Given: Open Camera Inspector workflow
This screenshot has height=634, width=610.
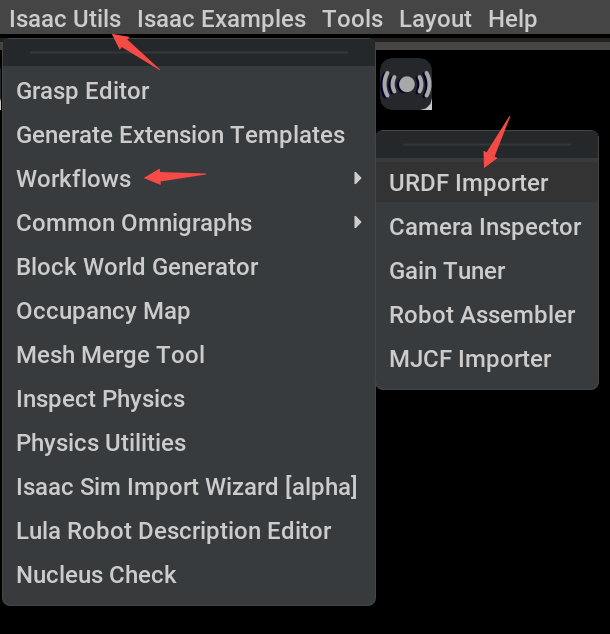Looking at the screenshot, I should (487, 227).
